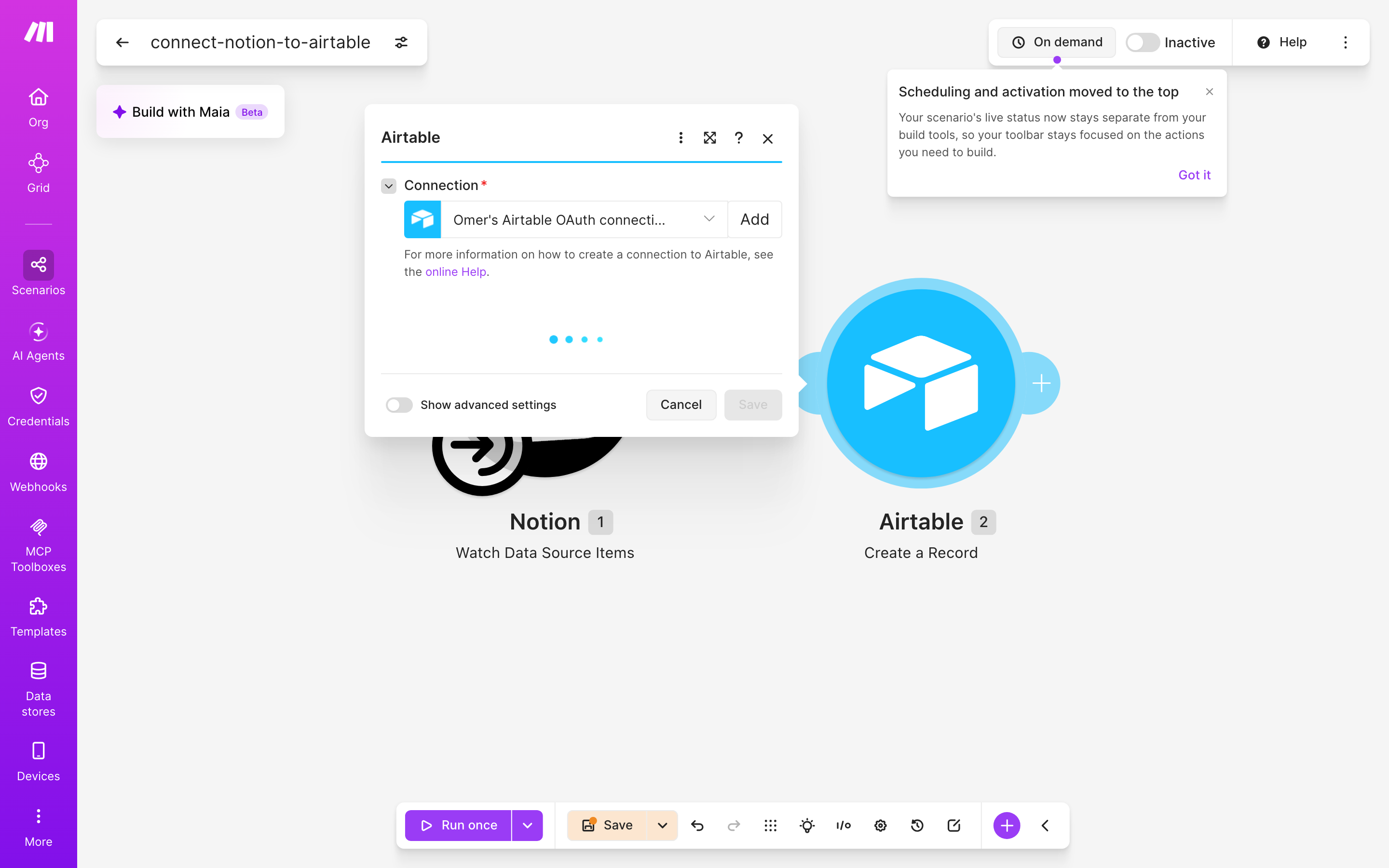
Task: Go back with the arrow beside scenario name
Action: pyautogui.click(x=122, y=42)
